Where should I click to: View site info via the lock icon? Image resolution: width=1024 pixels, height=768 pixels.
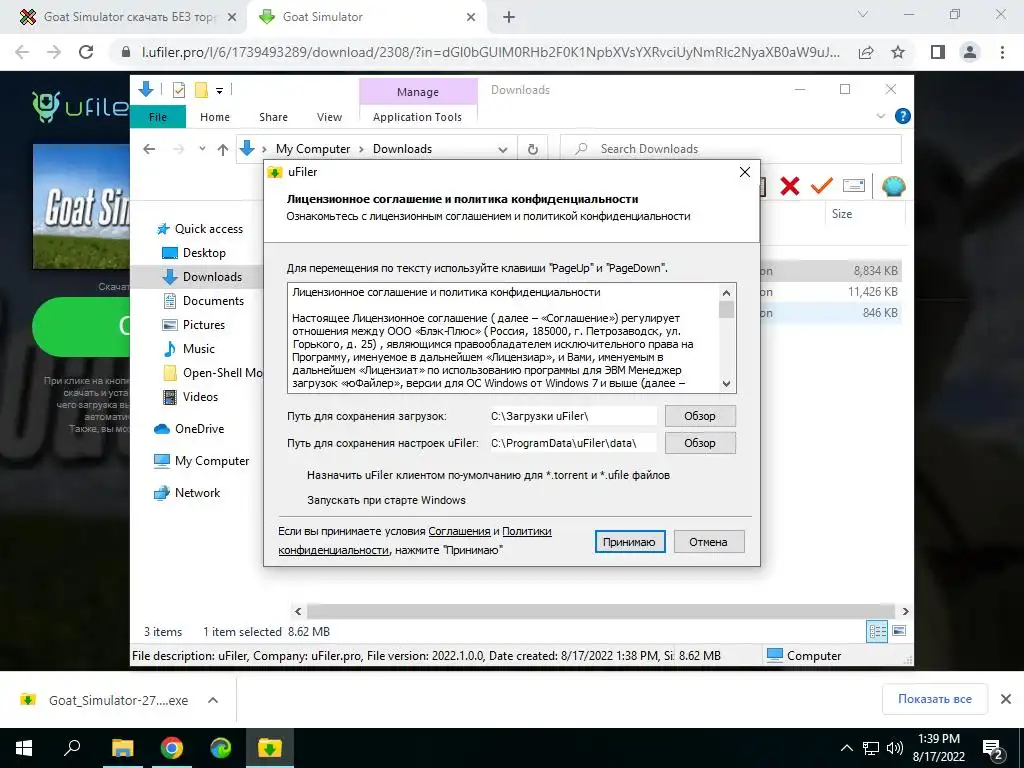pos(126,52)
